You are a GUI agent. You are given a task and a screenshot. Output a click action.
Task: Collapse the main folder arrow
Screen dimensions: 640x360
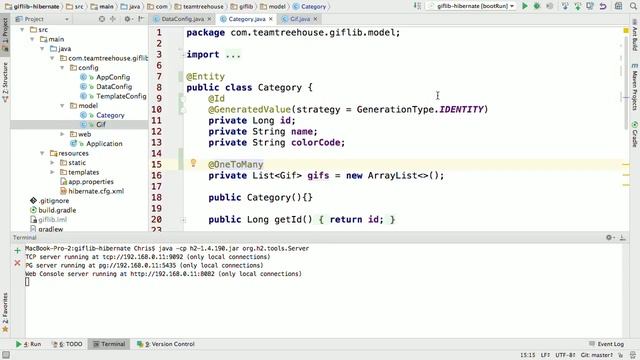pos(32,39)
